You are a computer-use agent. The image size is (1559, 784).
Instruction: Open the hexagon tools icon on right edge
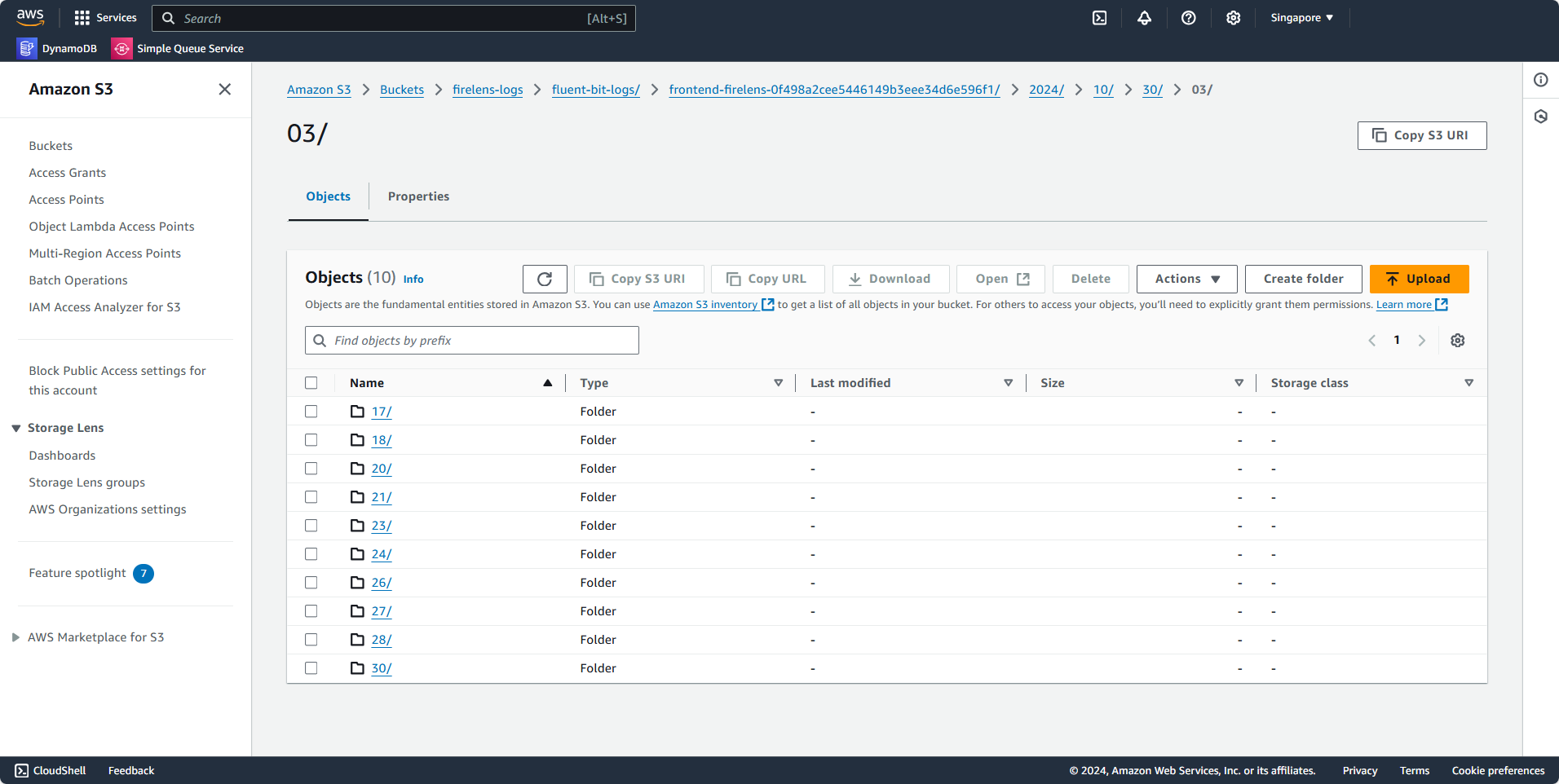1541,117
